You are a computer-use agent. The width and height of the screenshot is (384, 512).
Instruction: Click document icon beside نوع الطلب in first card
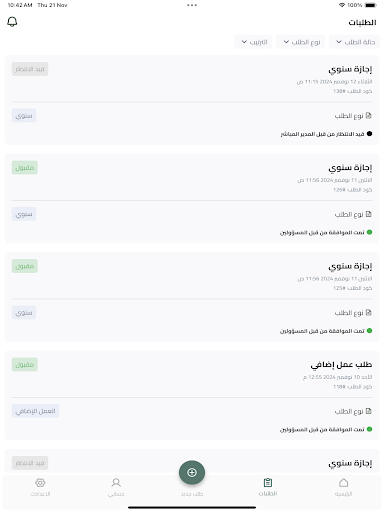click(369, 116)
